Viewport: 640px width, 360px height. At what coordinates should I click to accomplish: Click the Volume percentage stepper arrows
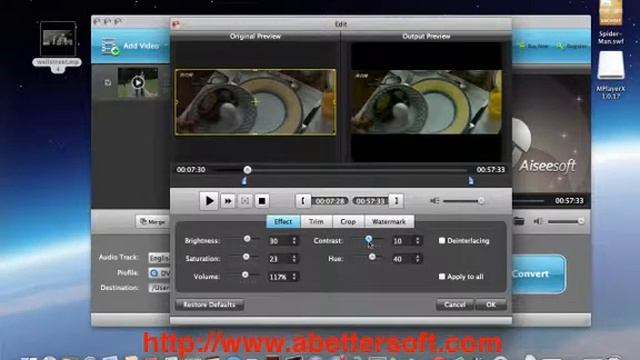(x=294, y=277)
